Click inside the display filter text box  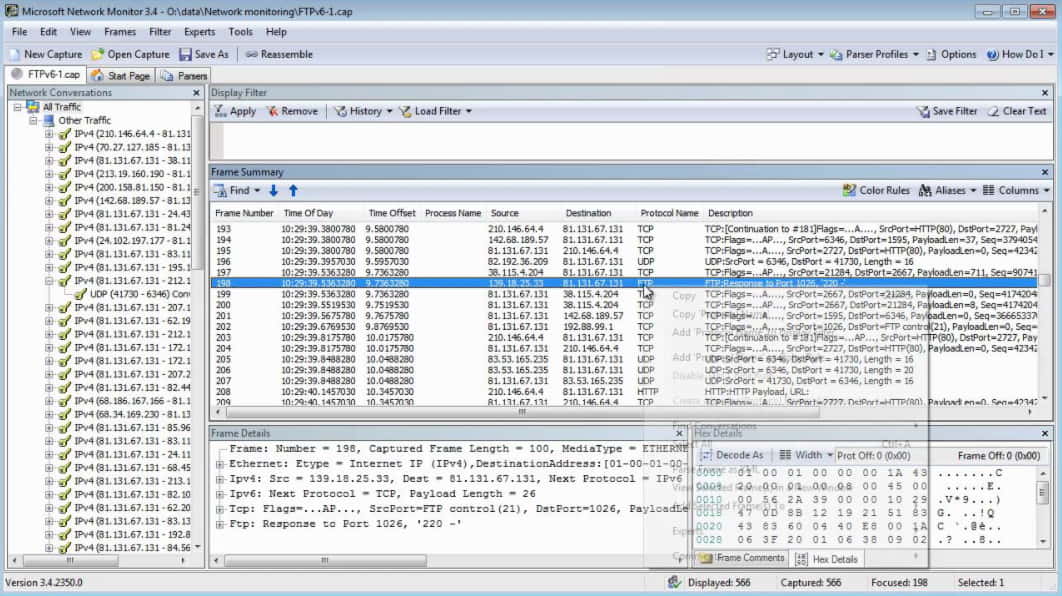(637, 141)
